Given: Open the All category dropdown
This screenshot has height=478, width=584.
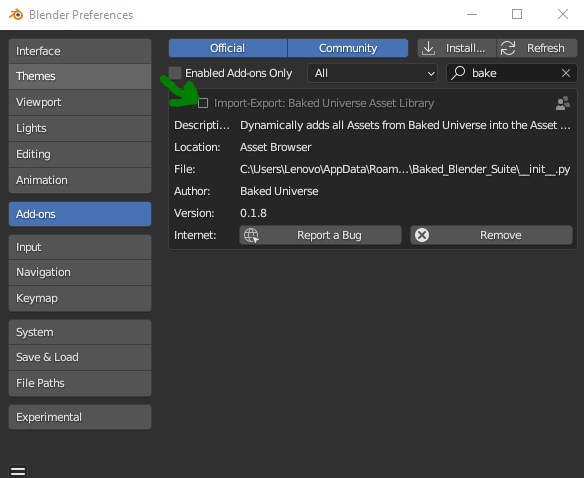Looking at the screenshot, I should coord(372,73).
